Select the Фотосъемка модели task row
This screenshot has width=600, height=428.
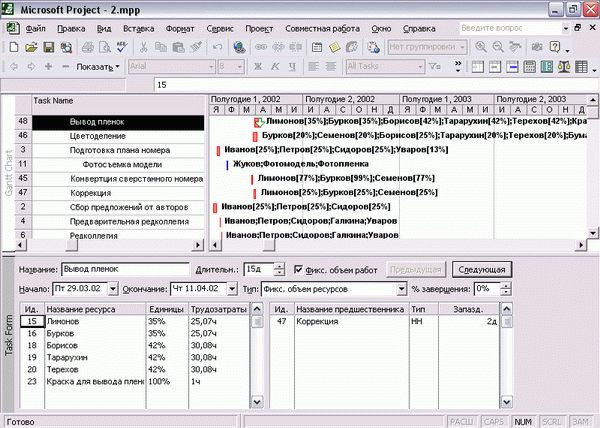pyautogui.click(x=118, y=164)
